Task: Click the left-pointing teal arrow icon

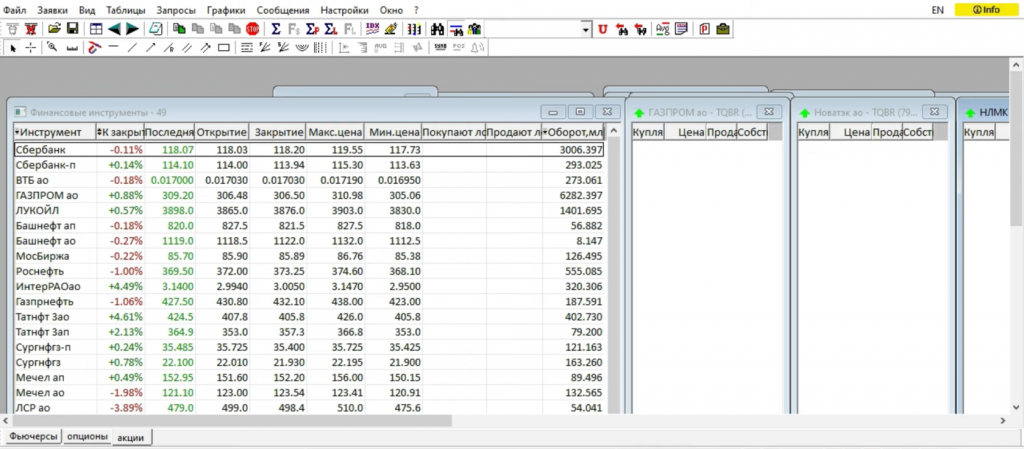Action: (x=114, y=29)
